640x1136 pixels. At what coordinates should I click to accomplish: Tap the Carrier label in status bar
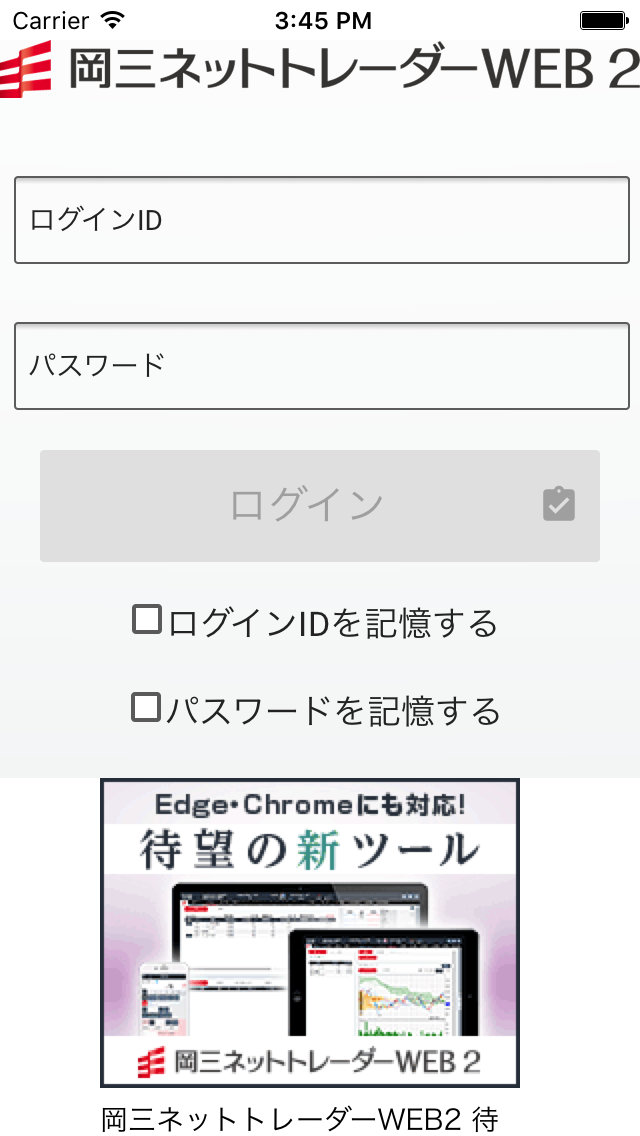click(50, 20)
